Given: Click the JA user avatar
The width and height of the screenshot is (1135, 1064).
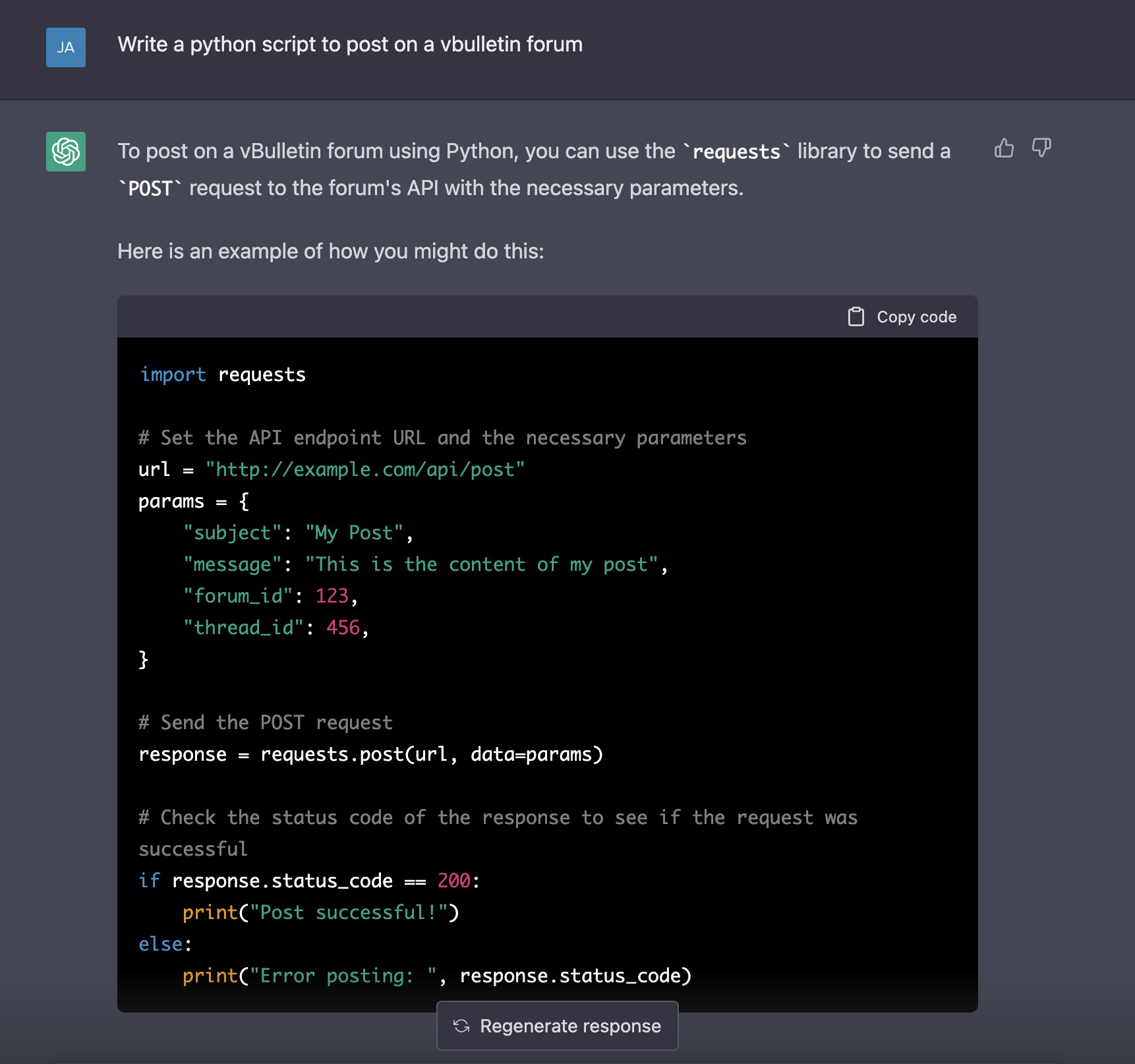Looking at the screenshot, I should 66,47.
